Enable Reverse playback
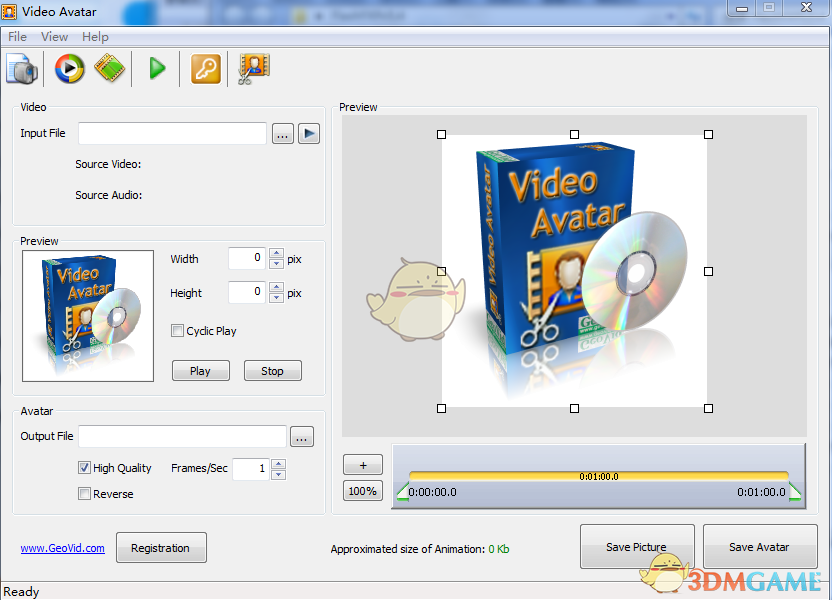The height and width of the screenshot is (600, 832). (85, 493)
